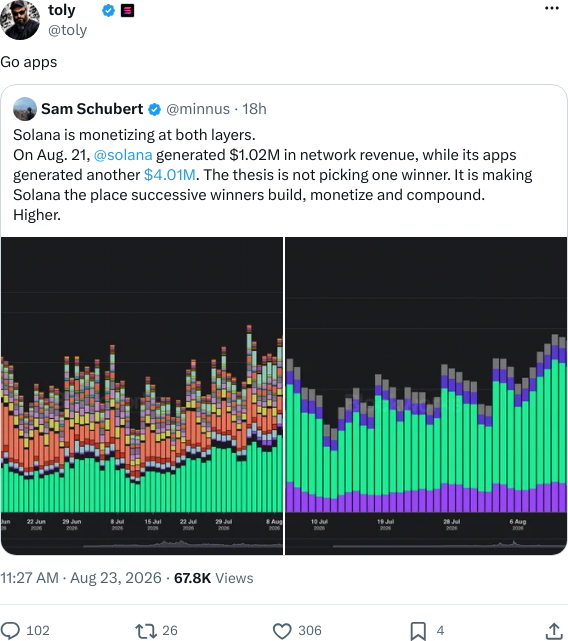The width and height of the screenshot is (568, 641).
Task: Click the Solana affiliate badge icon
Action: (128, 11)
